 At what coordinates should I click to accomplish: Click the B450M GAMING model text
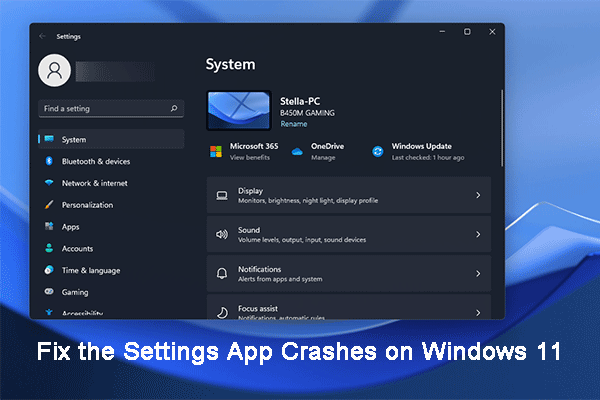[x=307, y=113]
